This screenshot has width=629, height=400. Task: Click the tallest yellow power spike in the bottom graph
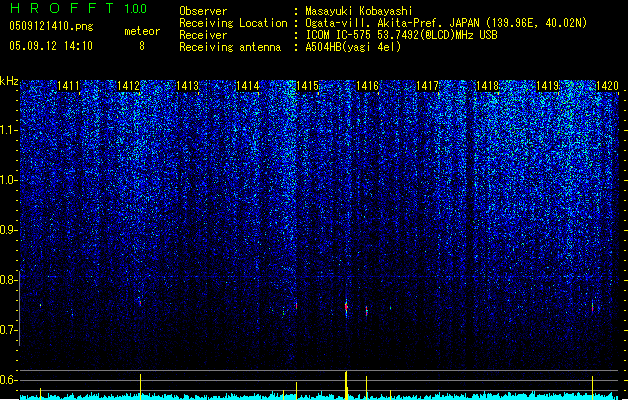pyautogui.click(x=346, y=385)
